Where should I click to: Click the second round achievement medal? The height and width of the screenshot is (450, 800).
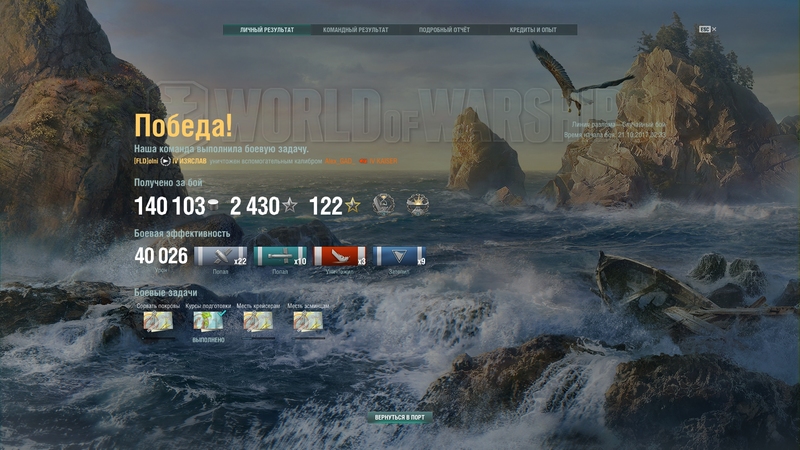pos(417,205)
